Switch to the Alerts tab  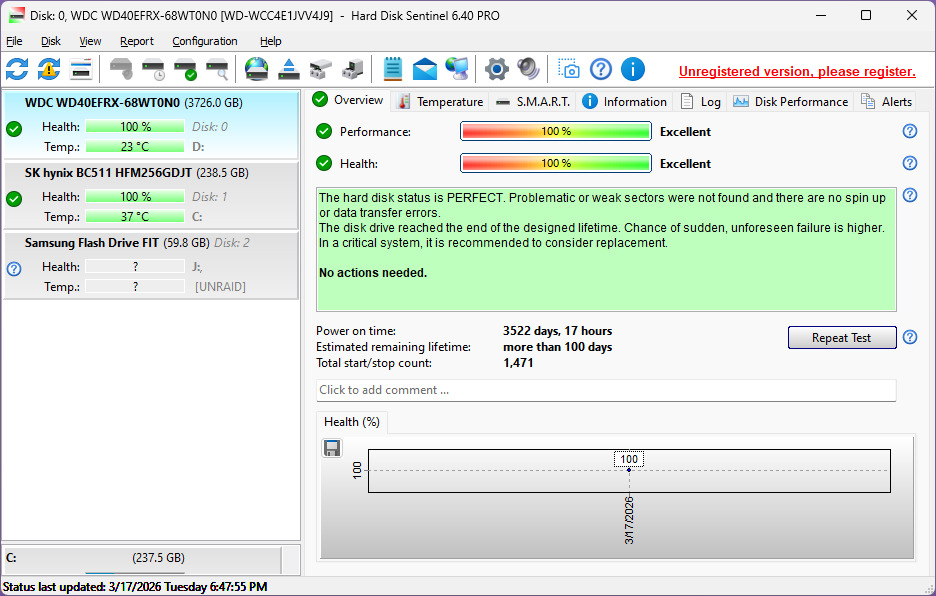point(886,102)
